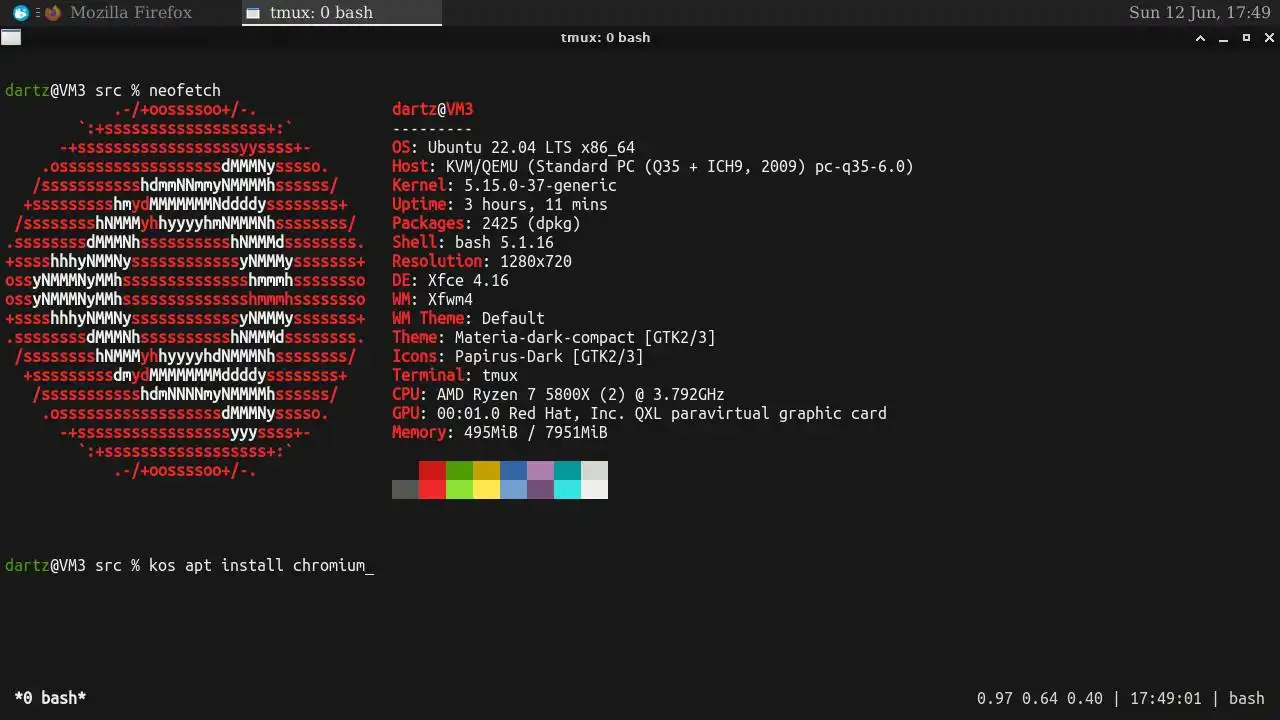Click the Packages line 2425 (dpkg)

pos(486,223)
